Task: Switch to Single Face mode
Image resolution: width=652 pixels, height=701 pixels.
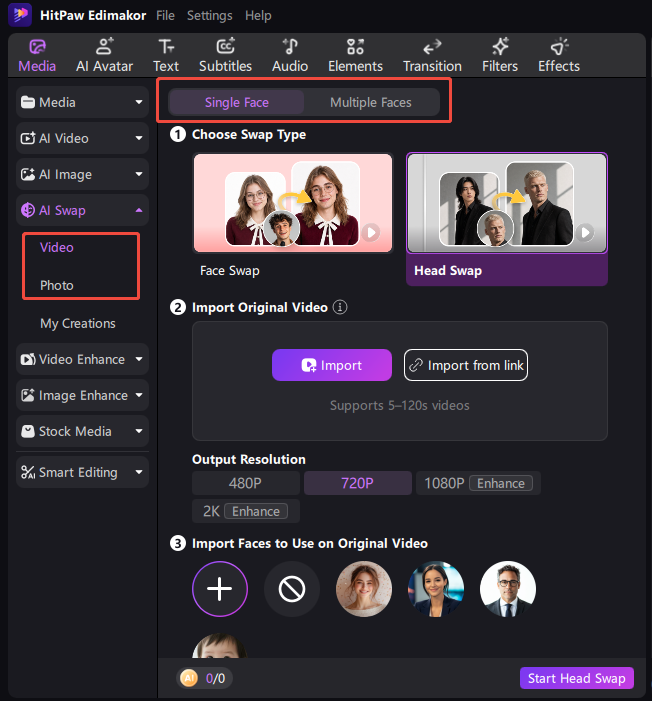Action: pyautogui.click(x=237, y=102)
